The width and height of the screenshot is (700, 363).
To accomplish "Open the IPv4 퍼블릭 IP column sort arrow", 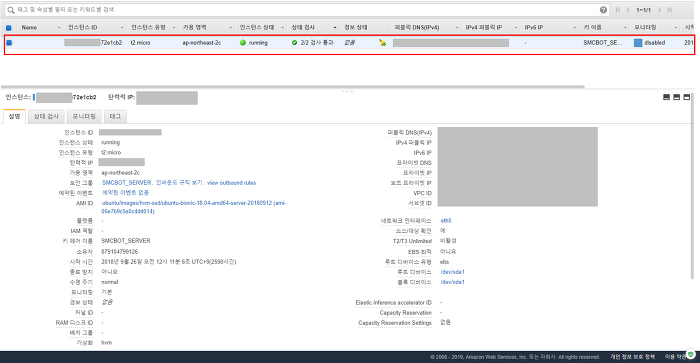I will (516, 28).
